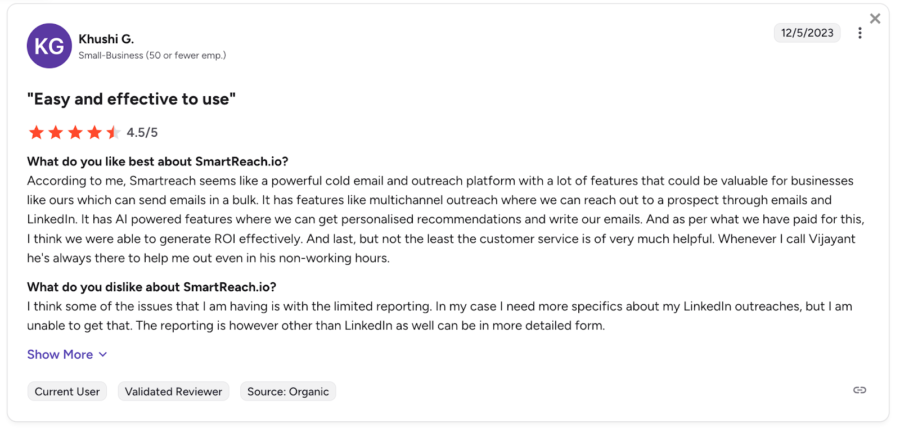
Task: Click the "What do you like best" heading
Action: tap(157, 161)
